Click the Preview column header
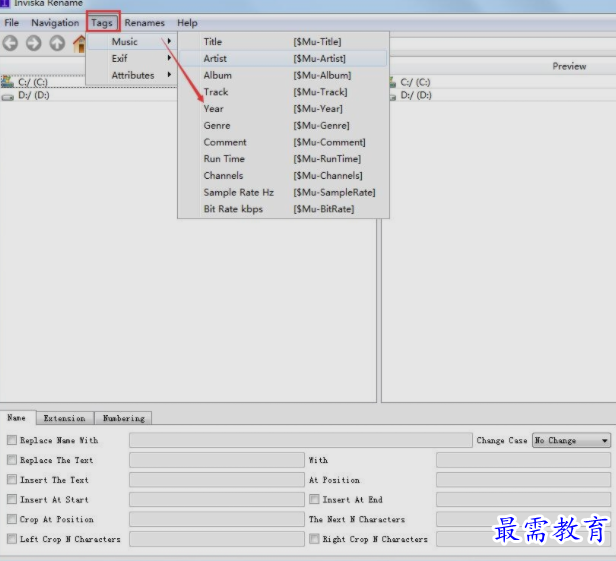Image resolution: width=616 pixels, height=561 pixels. [x=569, y=66]
